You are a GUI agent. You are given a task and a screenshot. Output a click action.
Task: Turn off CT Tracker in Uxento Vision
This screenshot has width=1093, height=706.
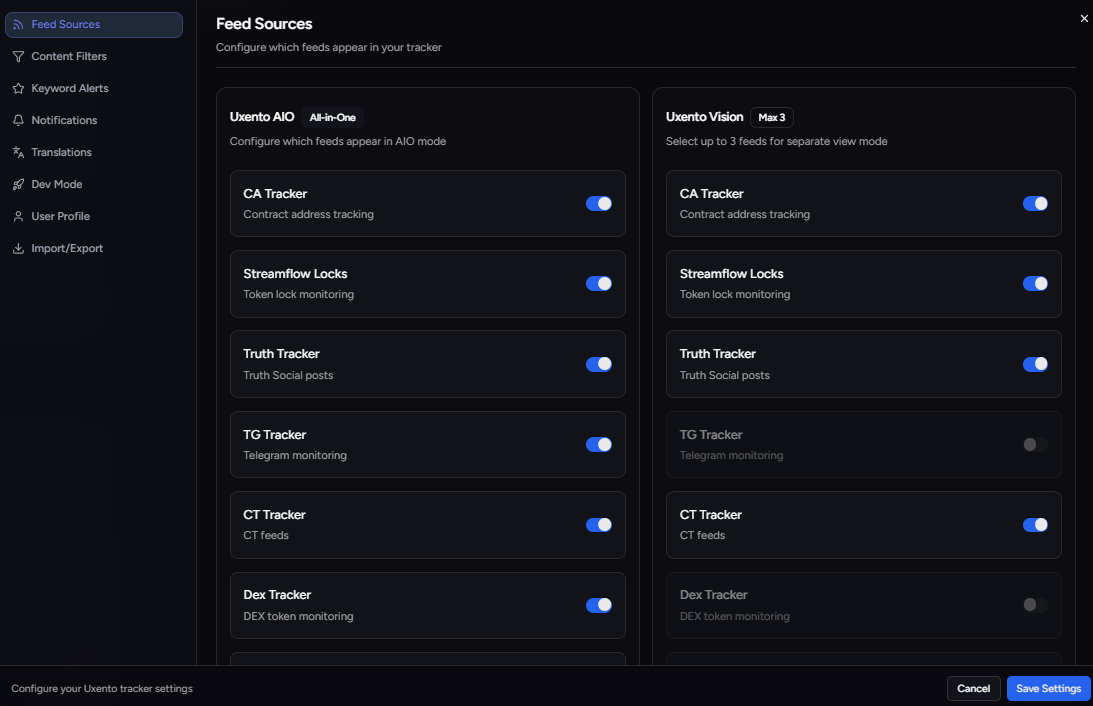coord(1034,524)
